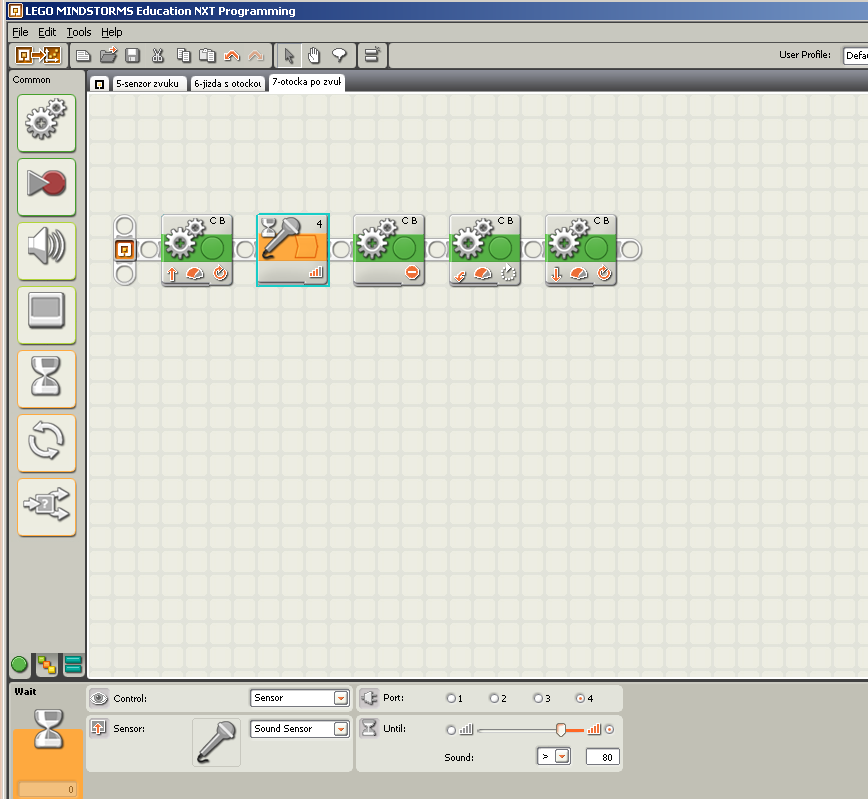868x799 pixels.
Task: Open the Edit menu
Action: coord(47,32)
